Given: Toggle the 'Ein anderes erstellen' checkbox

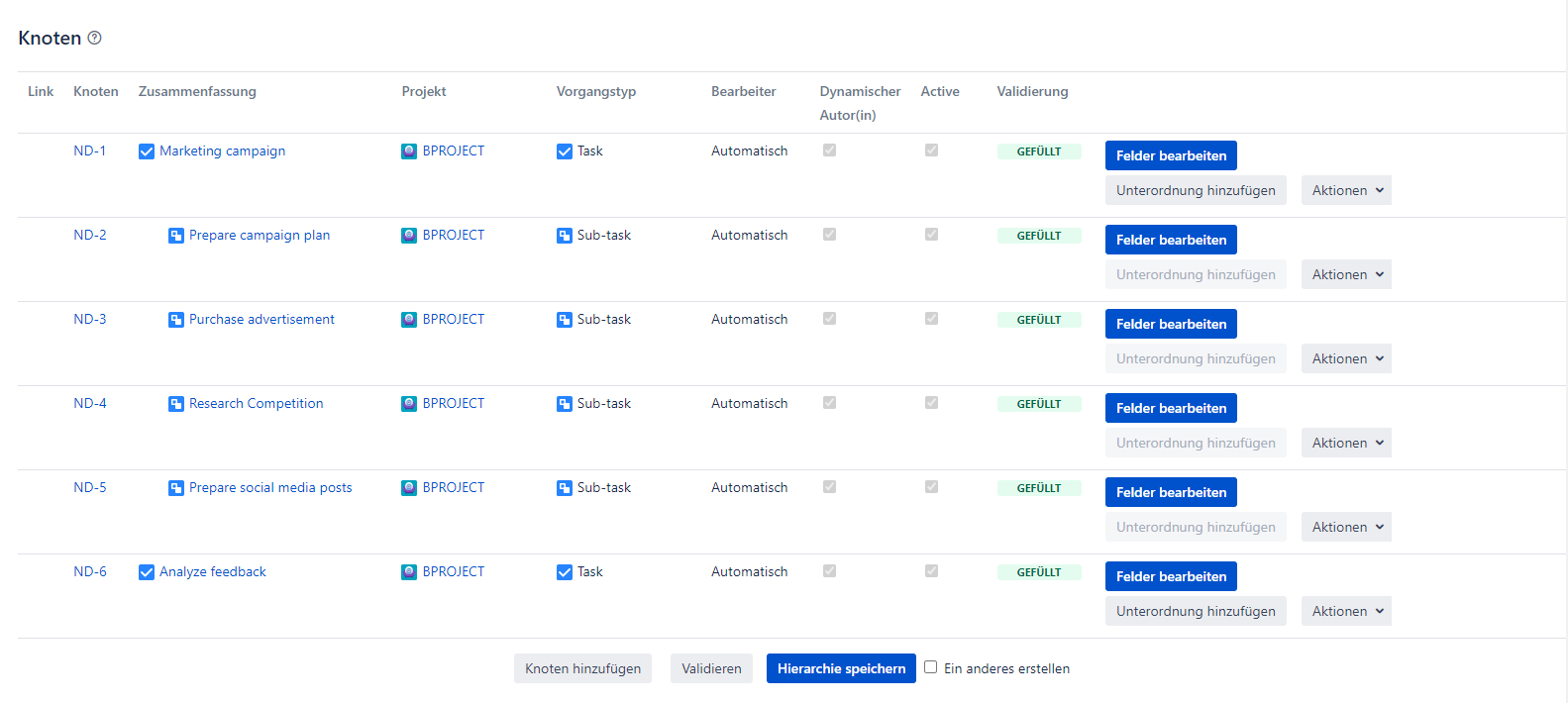Looking at the screenshot, I should [x=931, y=667].
